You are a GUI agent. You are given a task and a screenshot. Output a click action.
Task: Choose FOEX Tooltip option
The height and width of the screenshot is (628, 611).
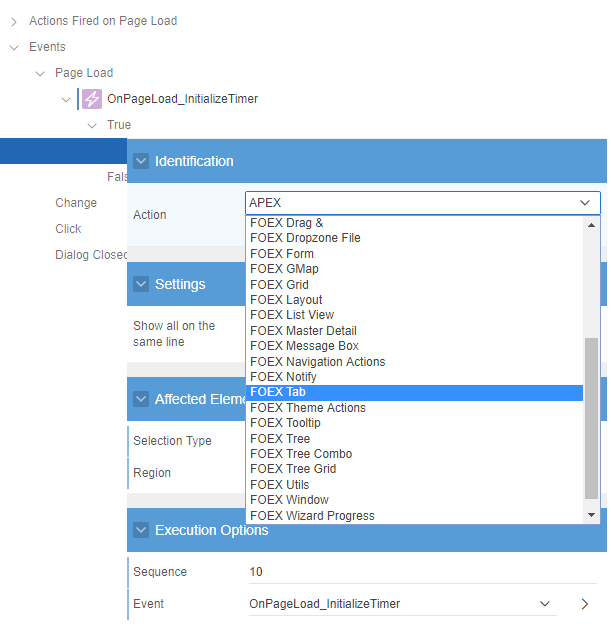tap(414, 423)
